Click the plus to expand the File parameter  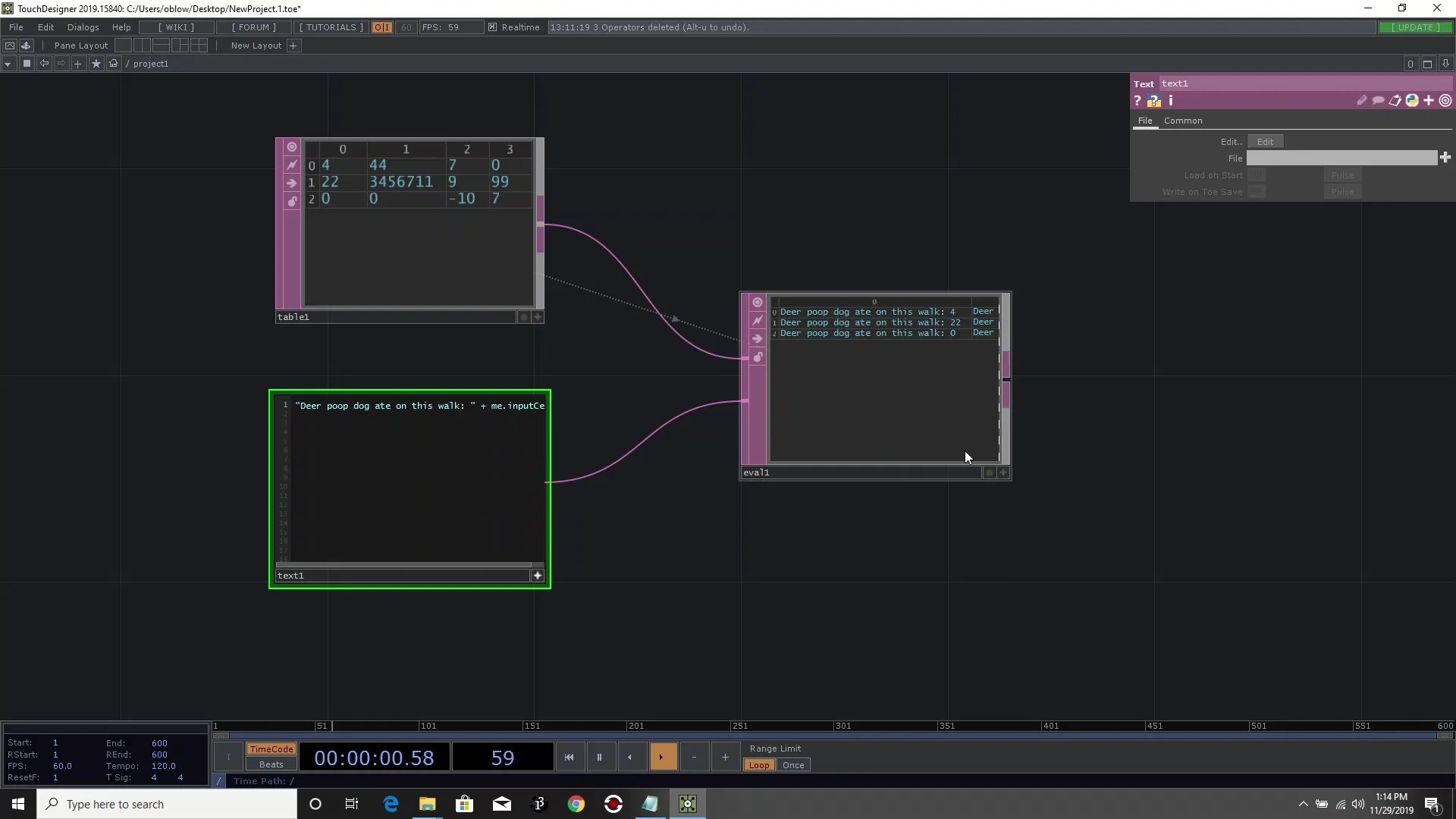1445,158
